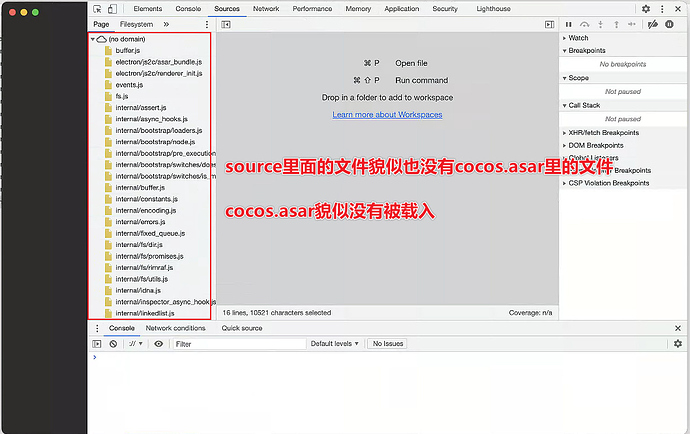This screenshot has width=690, height=434.
Task: Click the Step debugger arrow icon
Action: pos(631,25)
